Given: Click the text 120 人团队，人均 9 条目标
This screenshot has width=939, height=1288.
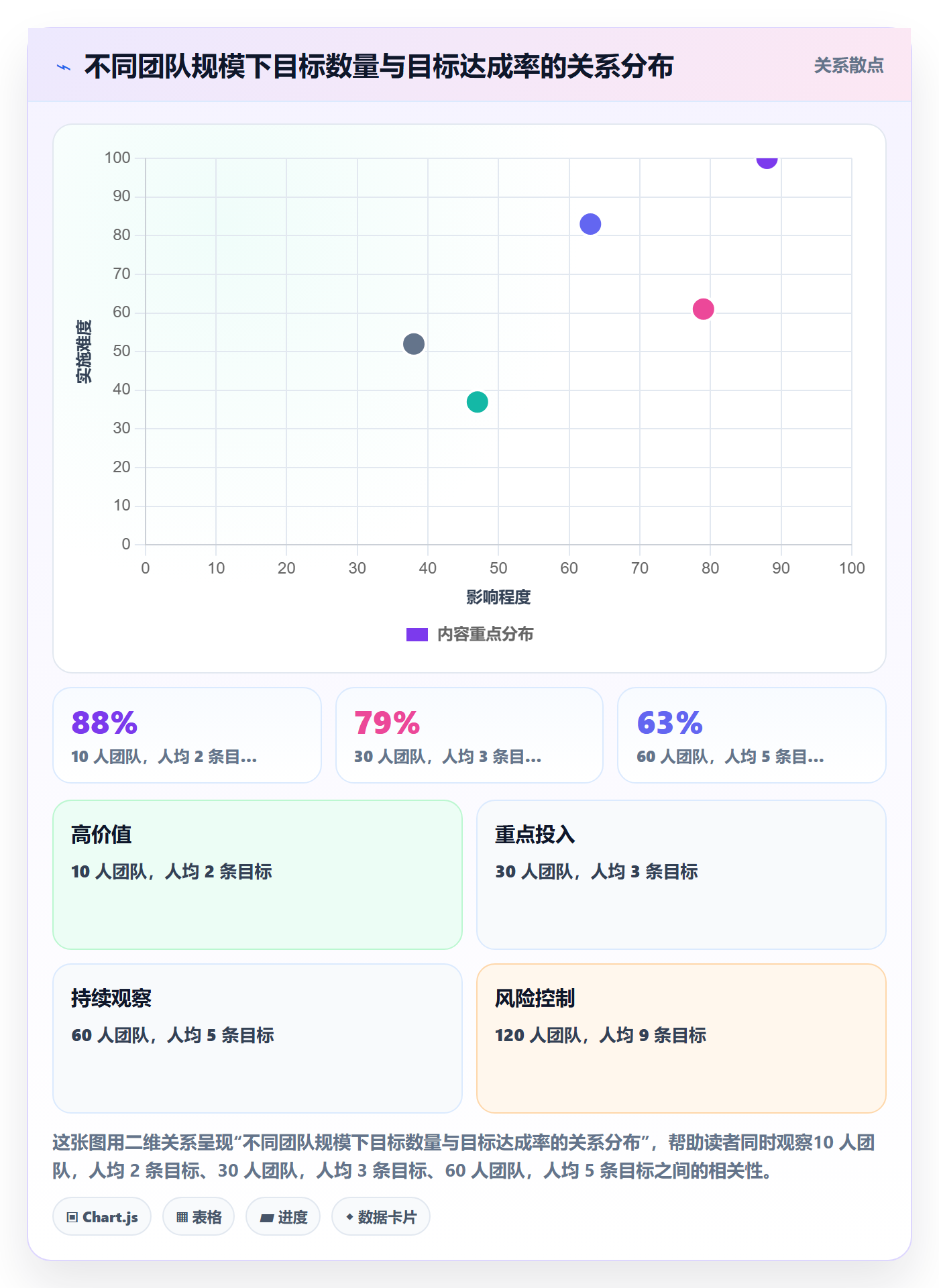Looking at the screenshot, I should pos(600,1035).
